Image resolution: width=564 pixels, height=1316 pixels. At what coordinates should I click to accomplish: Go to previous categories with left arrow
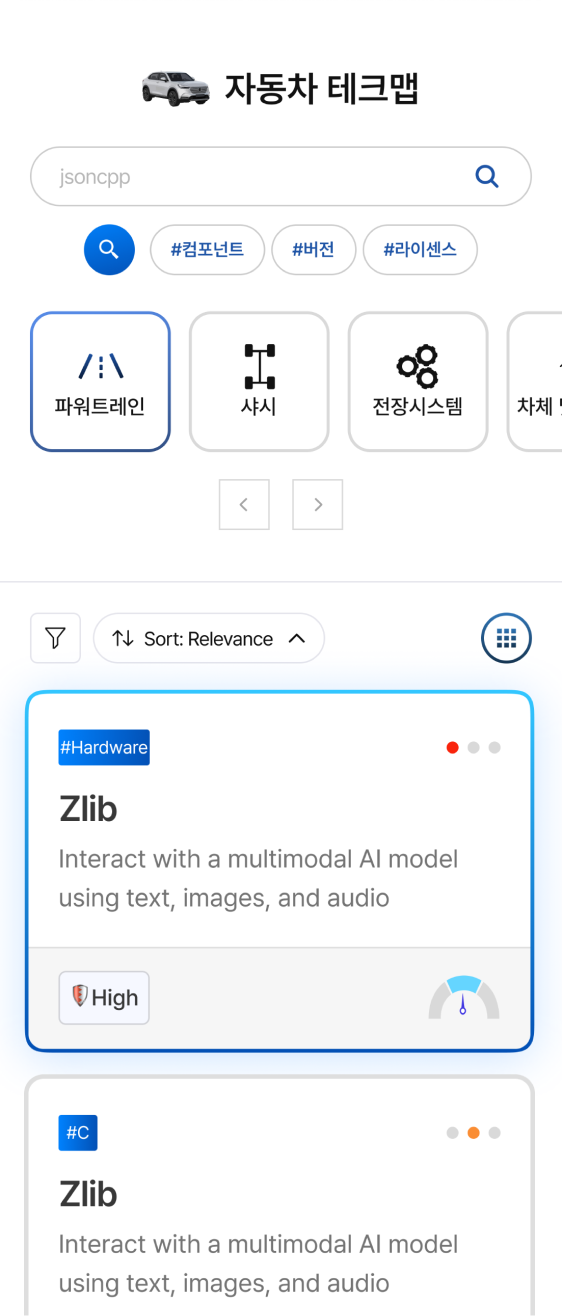[244, 505]
